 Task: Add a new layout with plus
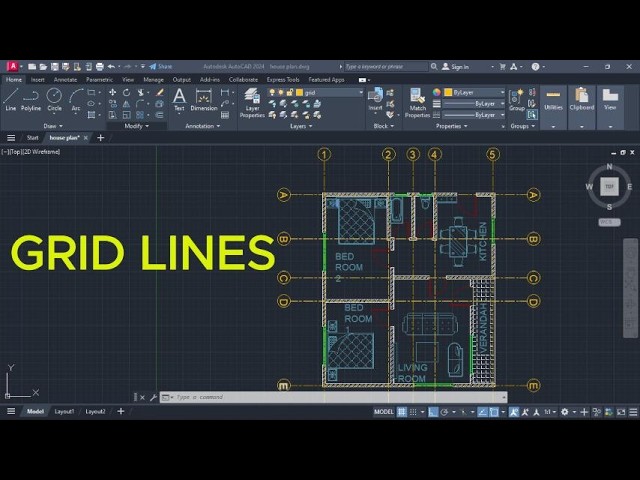tap(121, 411)
